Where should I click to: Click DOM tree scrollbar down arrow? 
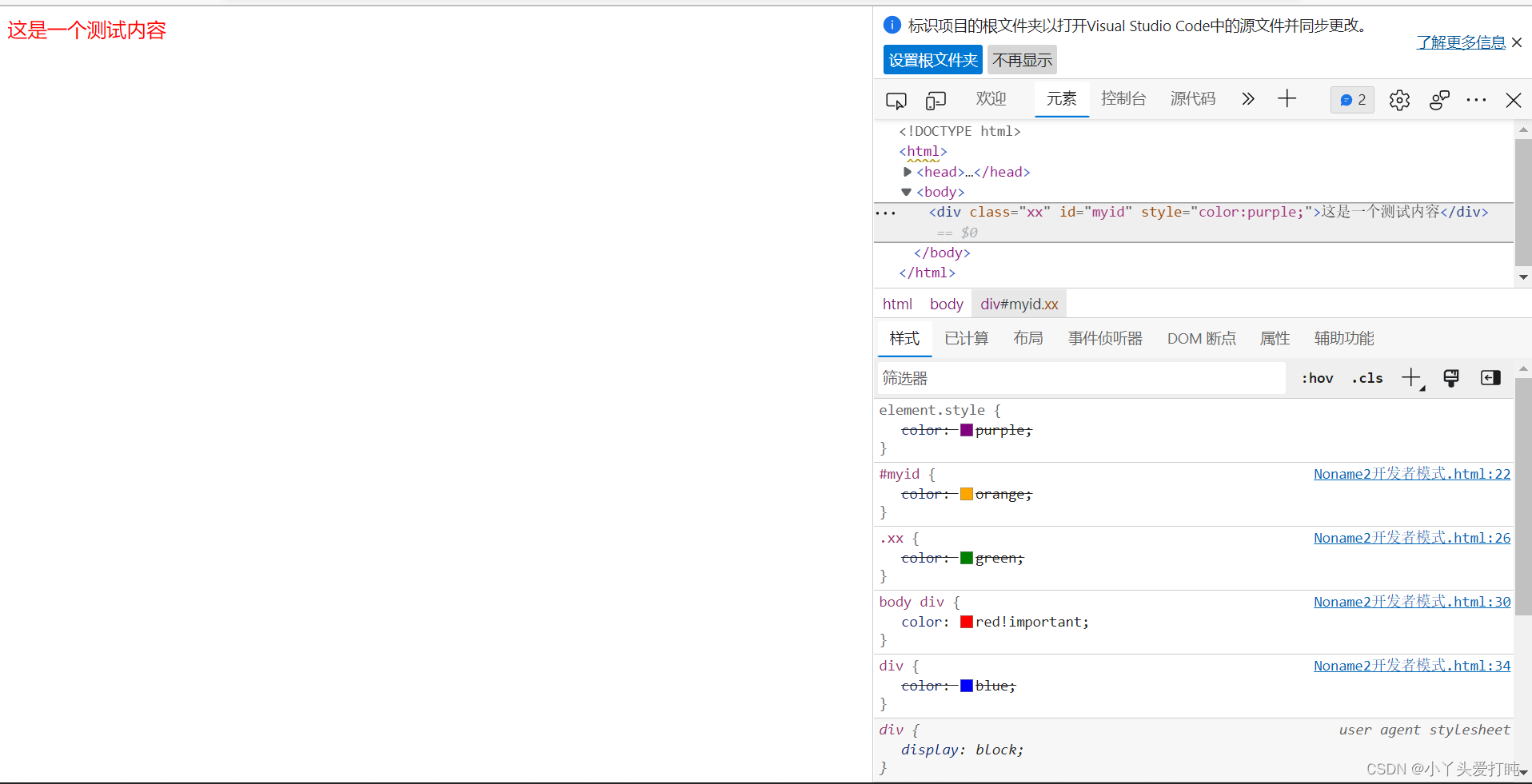(1523, 277)
